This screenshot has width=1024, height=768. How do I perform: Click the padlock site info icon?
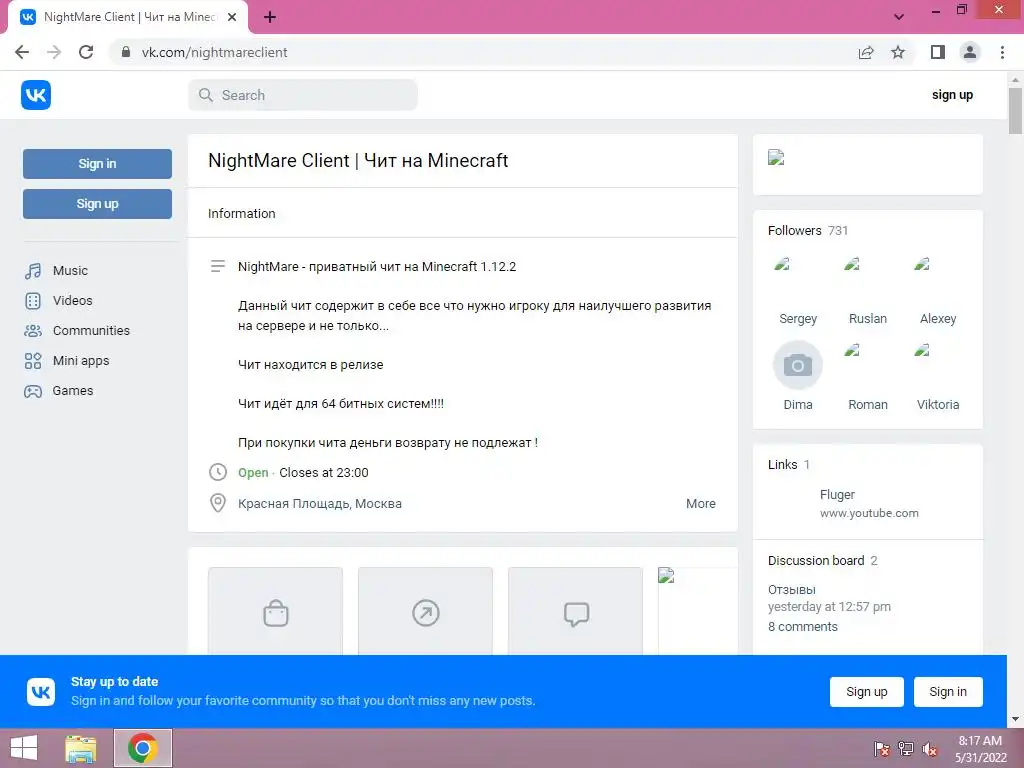pos(126,52)
